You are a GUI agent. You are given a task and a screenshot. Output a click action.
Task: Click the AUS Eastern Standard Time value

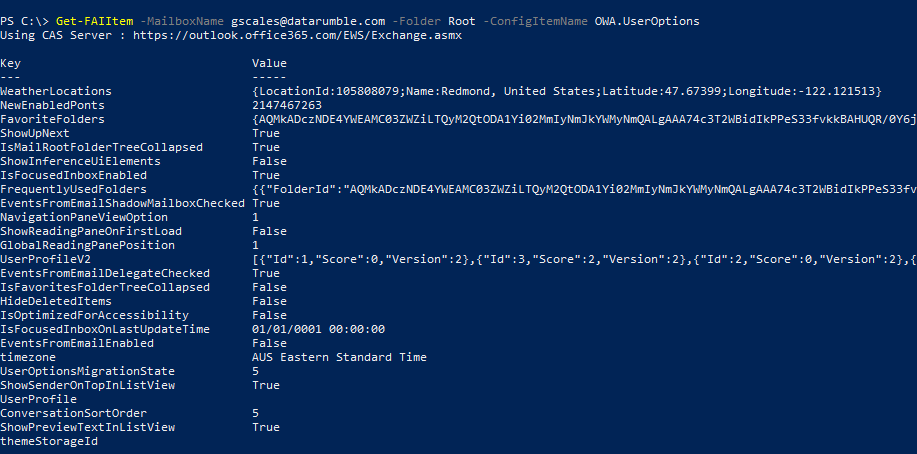click(340, 357)
